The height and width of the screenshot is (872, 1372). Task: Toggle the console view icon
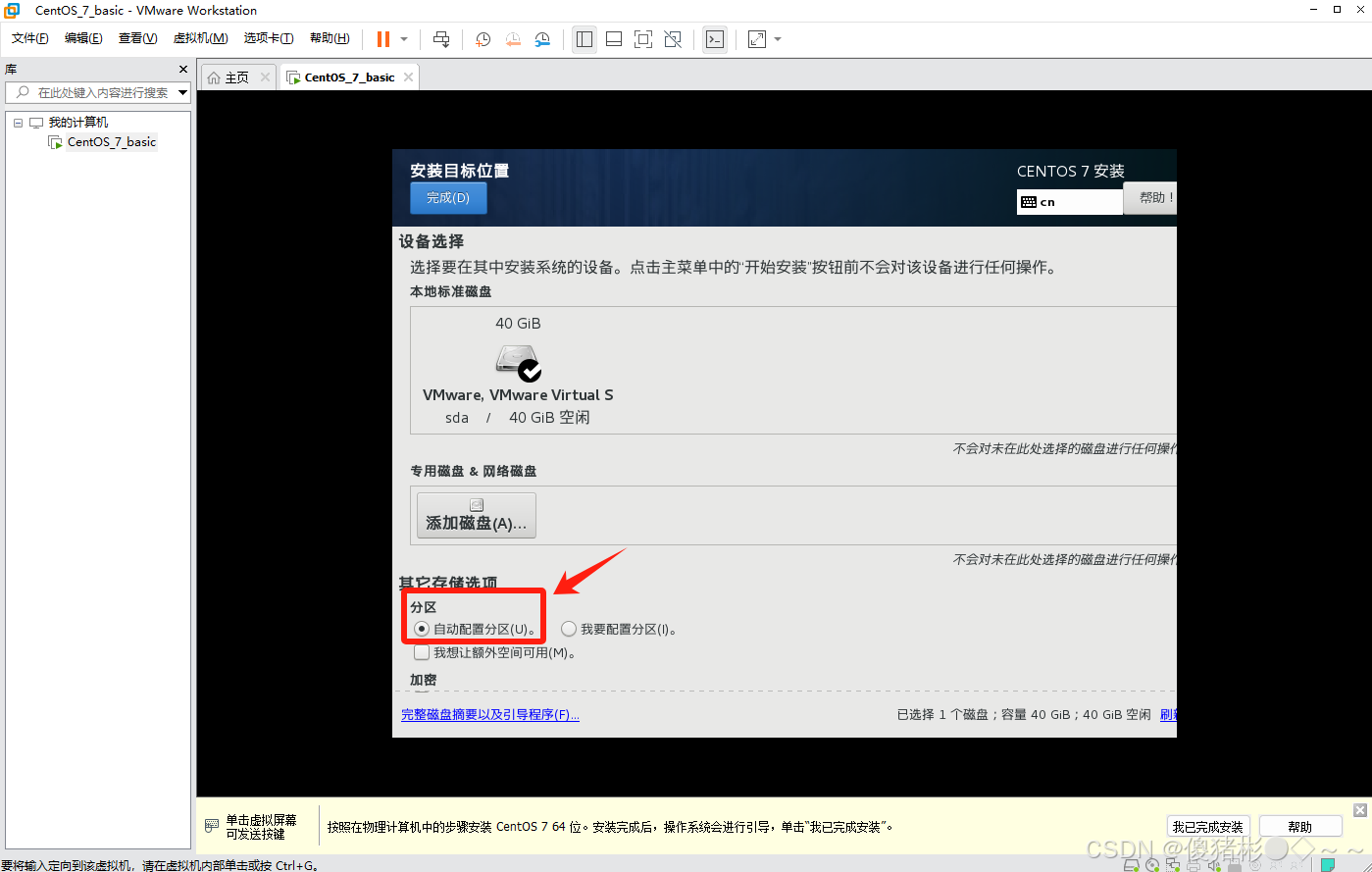click(715, 39)
